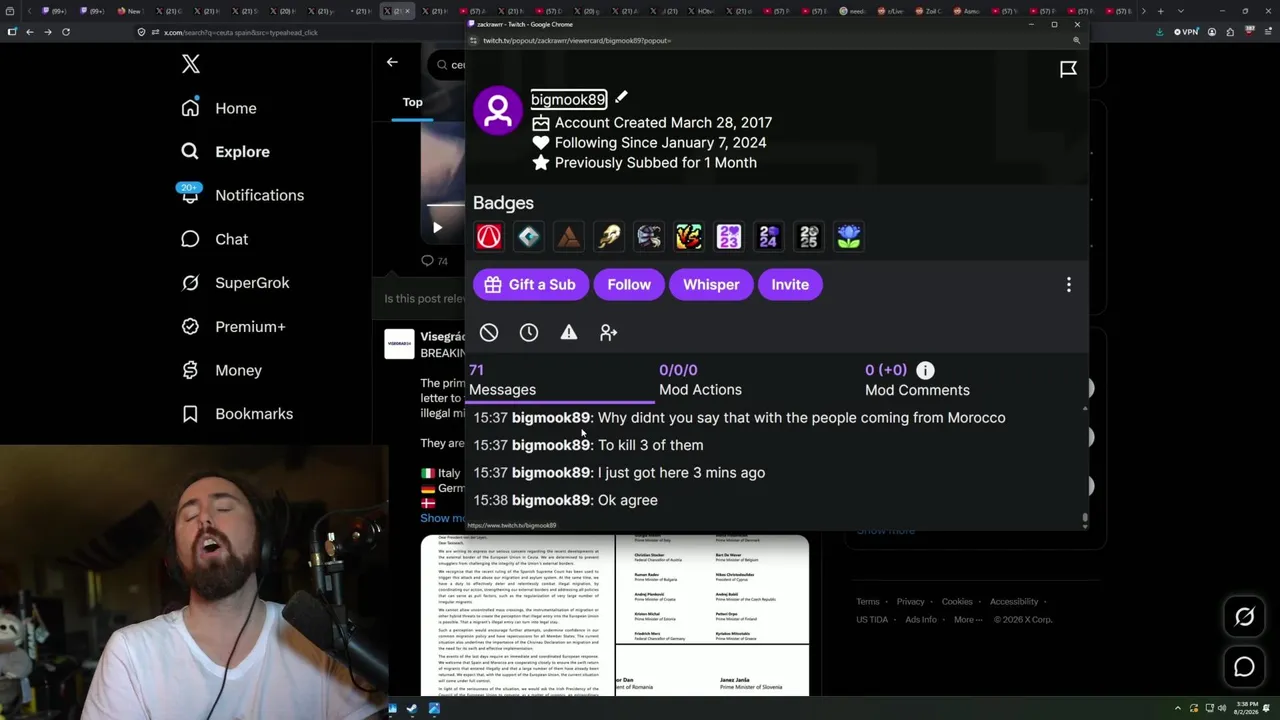Reload the X page in browser

tap(66, 32)
